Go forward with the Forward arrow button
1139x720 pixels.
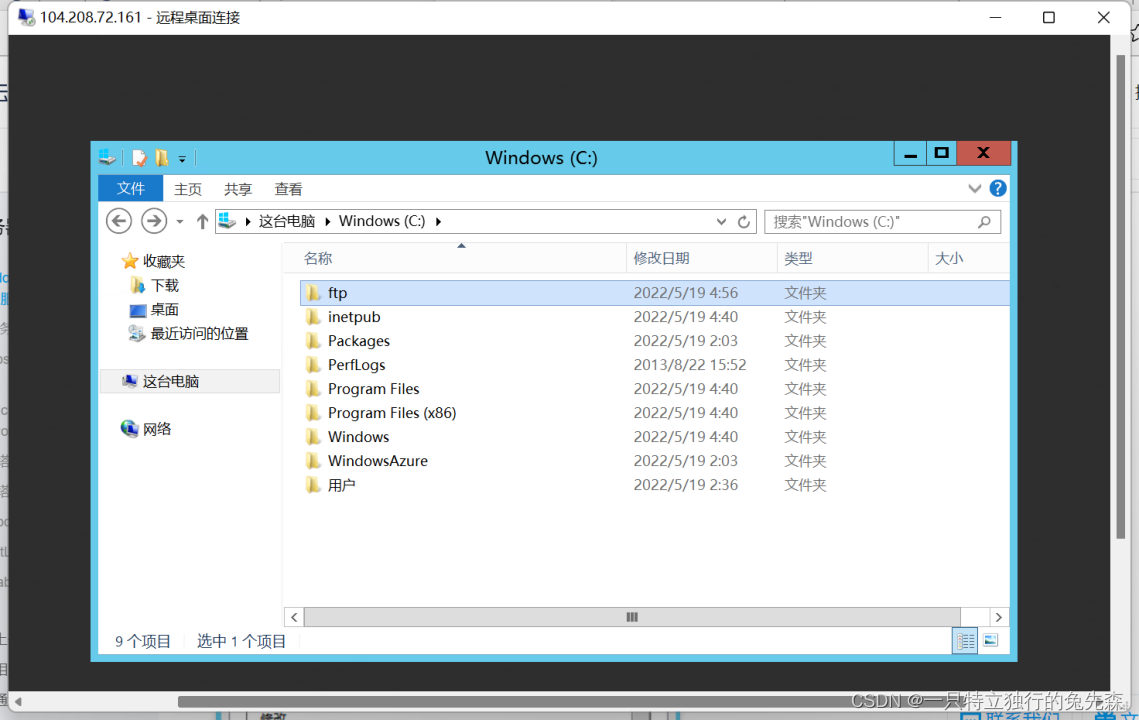click(x=154, y=221)
